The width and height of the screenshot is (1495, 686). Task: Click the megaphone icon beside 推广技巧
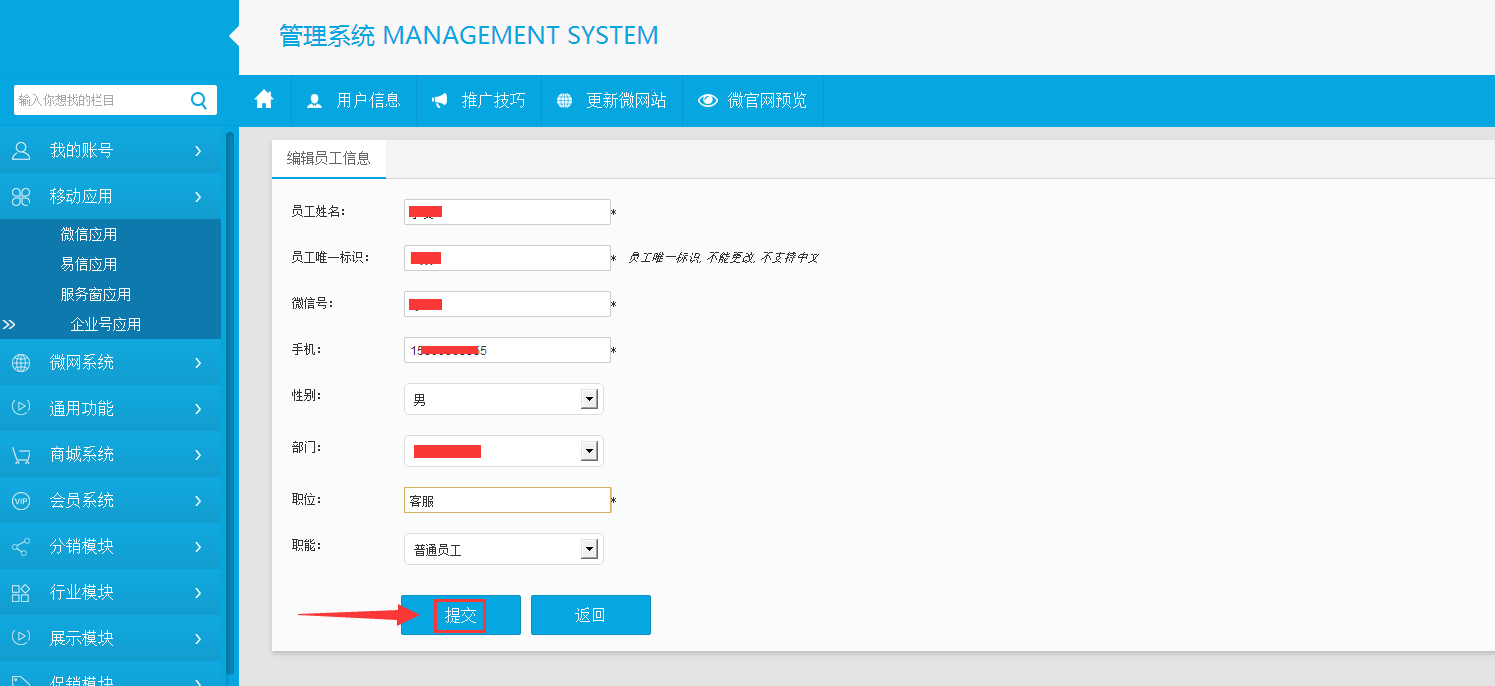click(x=440, y=101)
